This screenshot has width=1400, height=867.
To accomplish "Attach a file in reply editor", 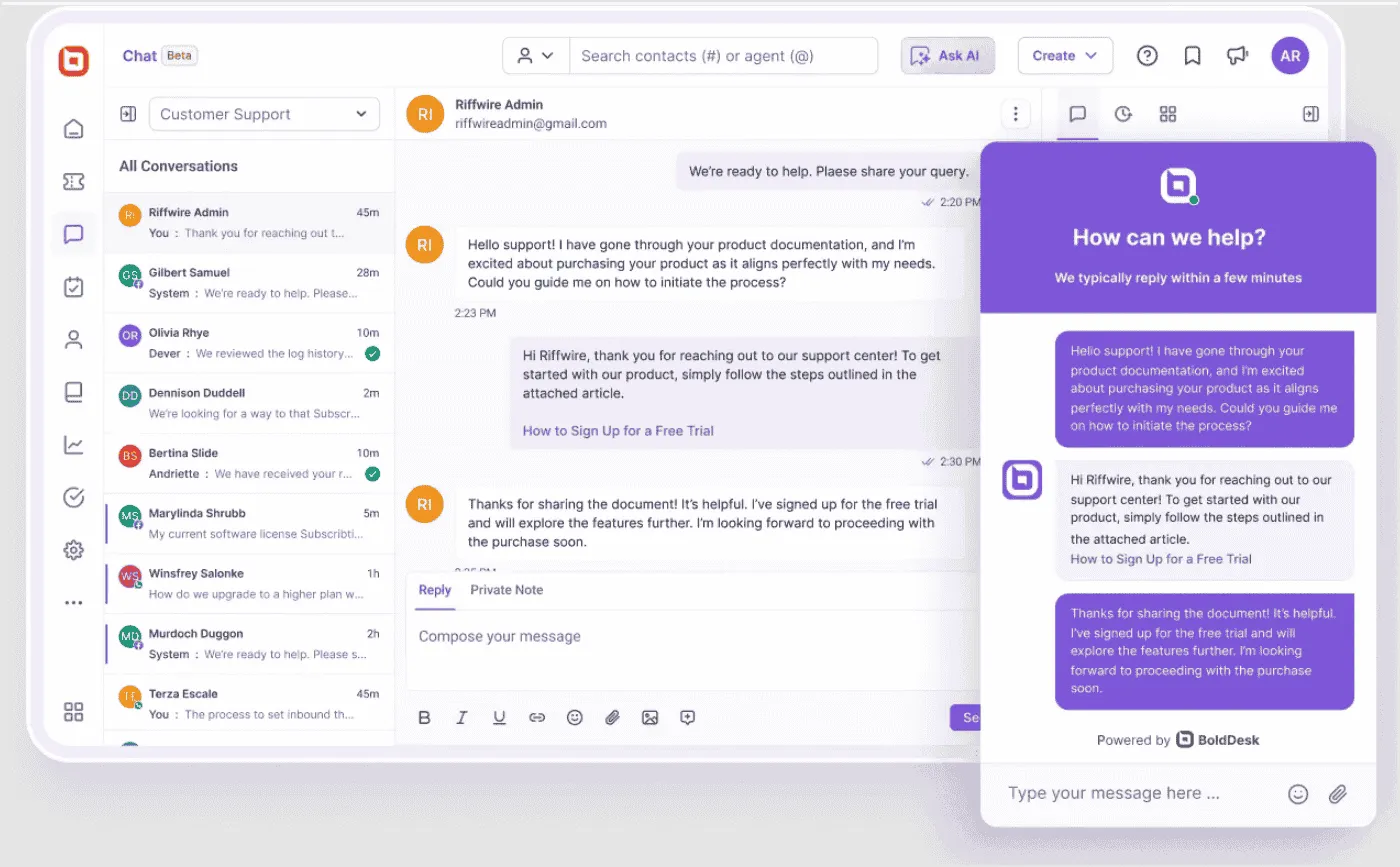I will (x=612, y=717).
